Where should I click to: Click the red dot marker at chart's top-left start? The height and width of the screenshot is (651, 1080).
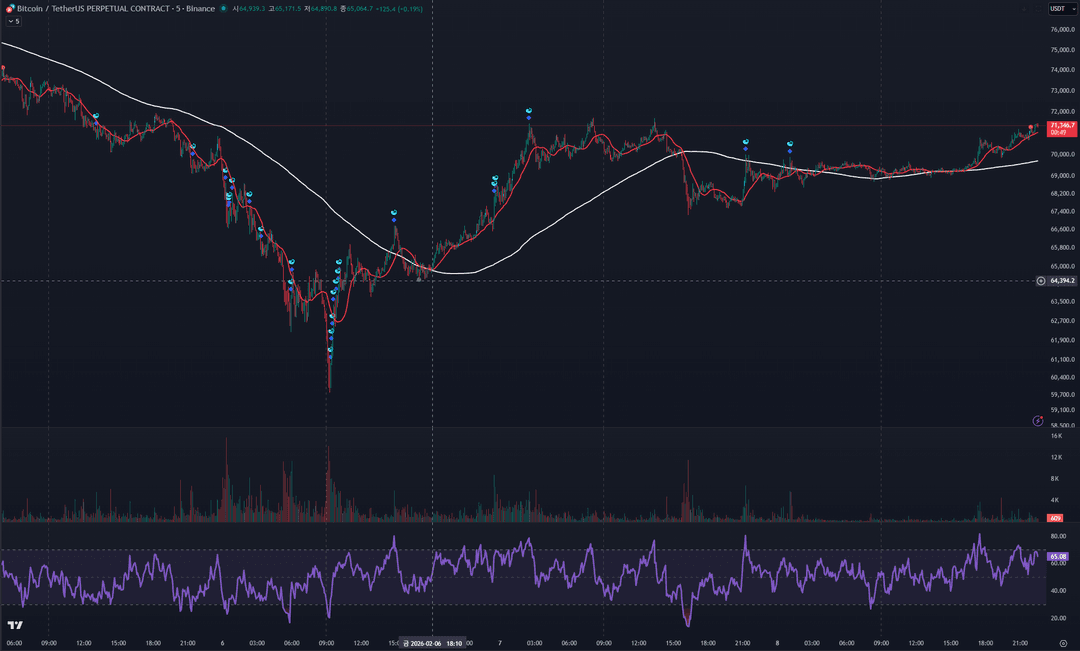click(3, 69)
